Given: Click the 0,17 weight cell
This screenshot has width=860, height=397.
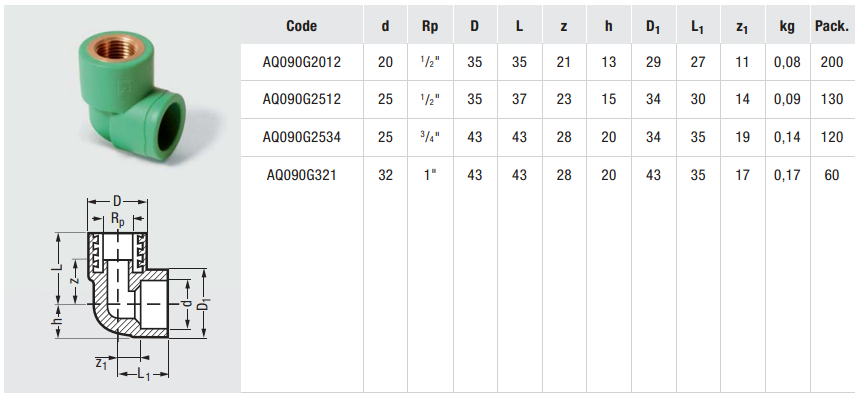Looking at the screenshot, I should pyautogui.click(x=787, y=175).
